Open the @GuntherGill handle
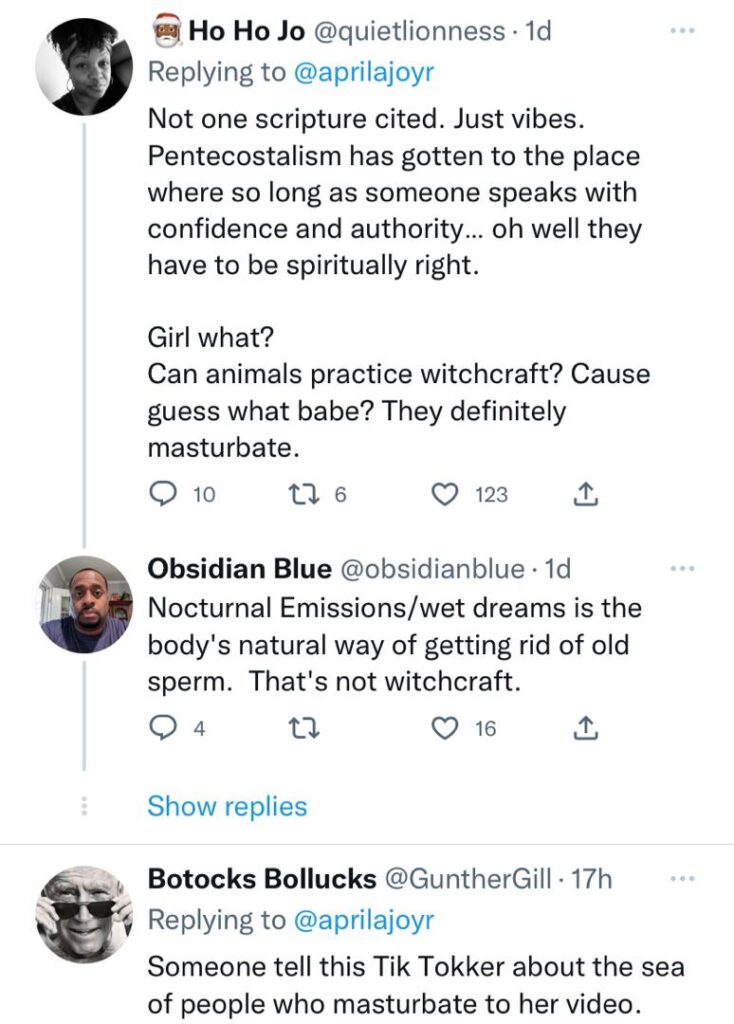The width and height of the screenshot is (734, 1024). pyautogui.click(x=470, y=879)
